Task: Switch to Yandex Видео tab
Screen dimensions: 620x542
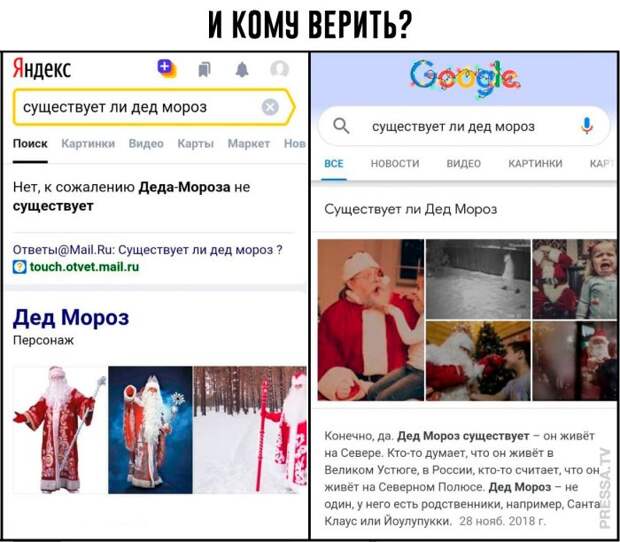Action: 146,144
